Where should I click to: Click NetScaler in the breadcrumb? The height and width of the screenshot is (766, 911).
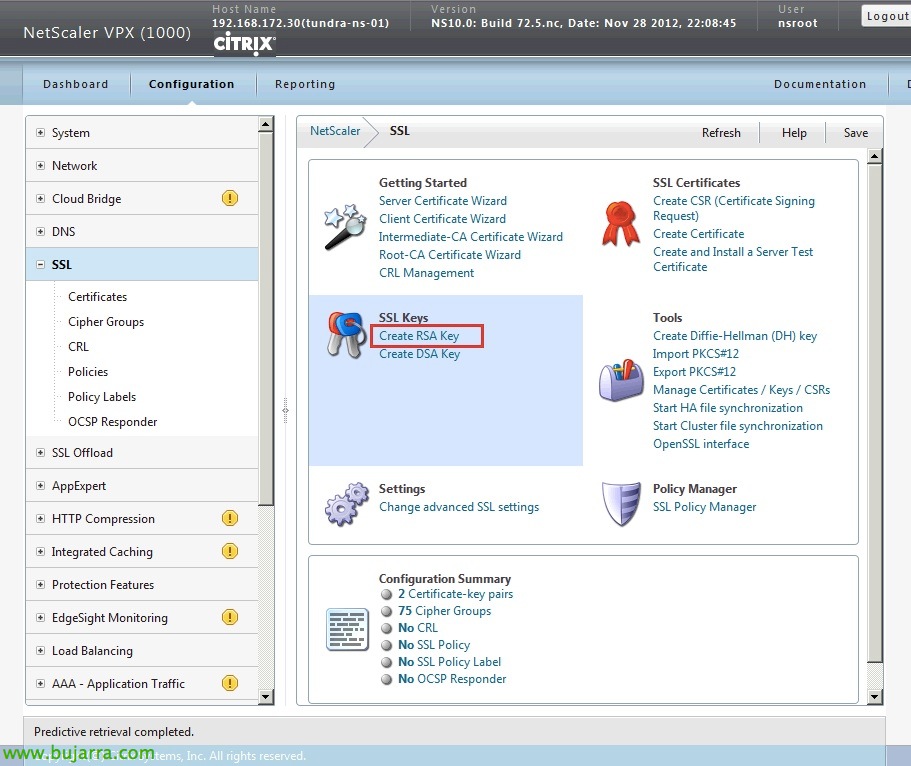(x=335, y=131)
